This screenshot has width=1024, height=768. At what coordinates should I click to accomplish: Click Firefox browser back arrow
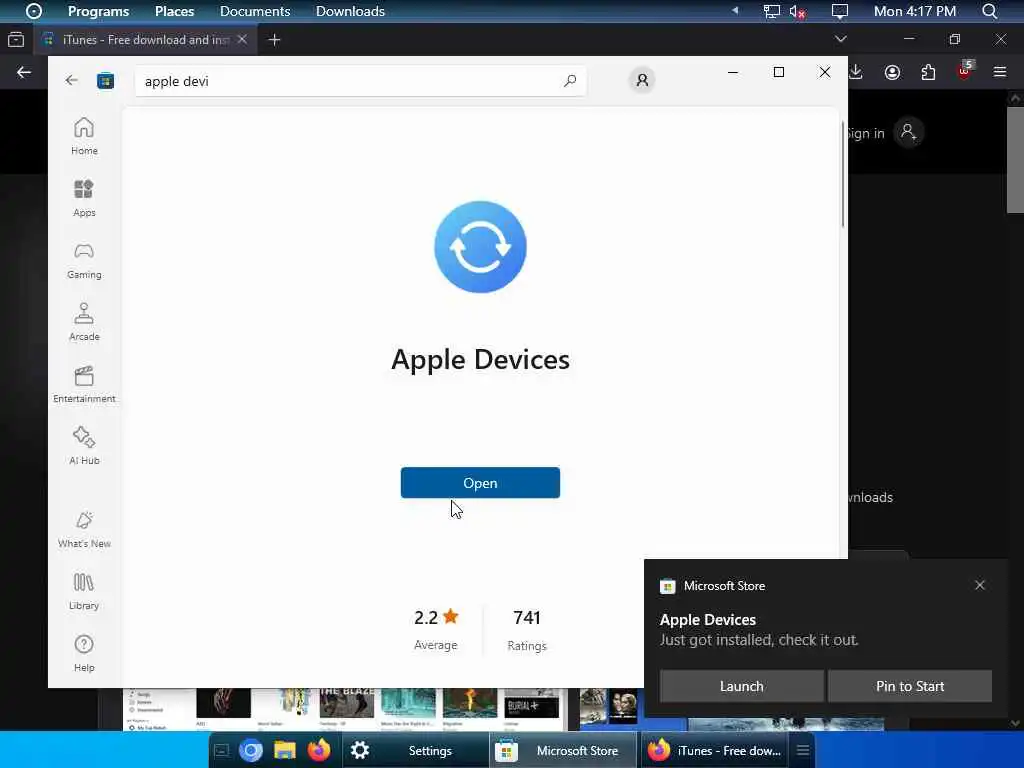[24, 72]
